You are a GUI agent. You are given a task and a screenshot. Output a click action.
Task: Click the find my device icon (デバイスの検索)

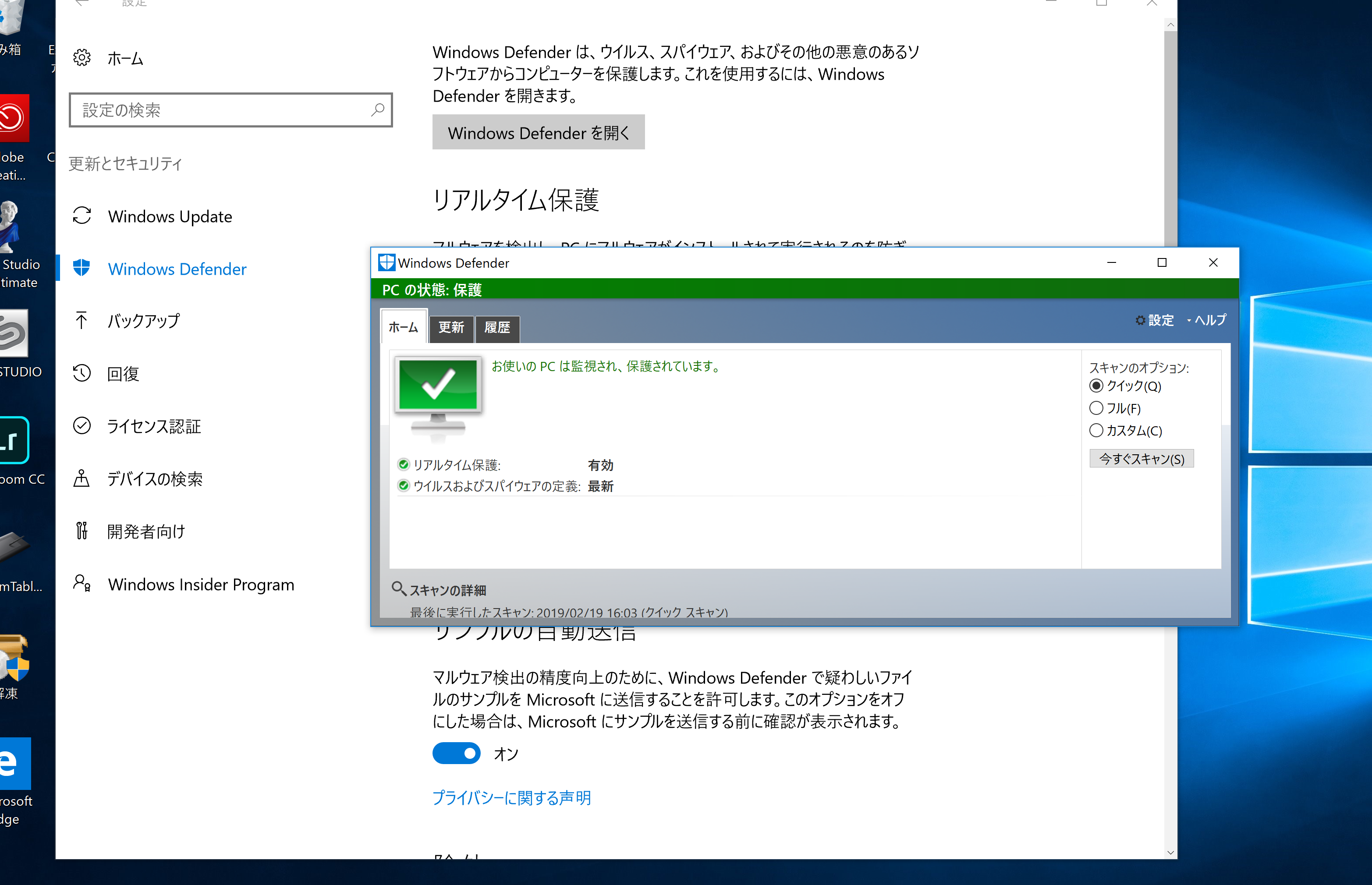[82, 478]
